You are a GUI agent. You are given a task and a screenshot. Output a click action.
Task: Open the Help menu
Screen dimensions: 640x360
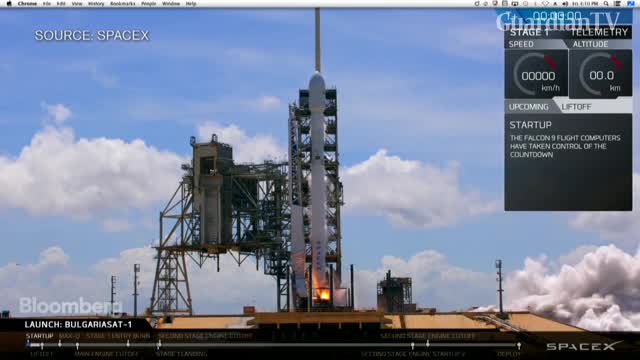(191, 3)
